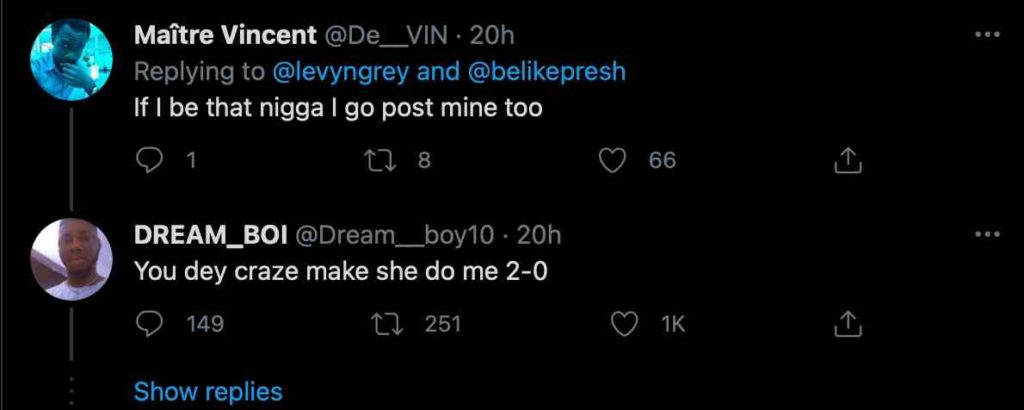Image resolution: width=1024 pixels, height=410 pixels.
Task: Open DREAM_BOI's profile picture
Action: coord(73,258)
